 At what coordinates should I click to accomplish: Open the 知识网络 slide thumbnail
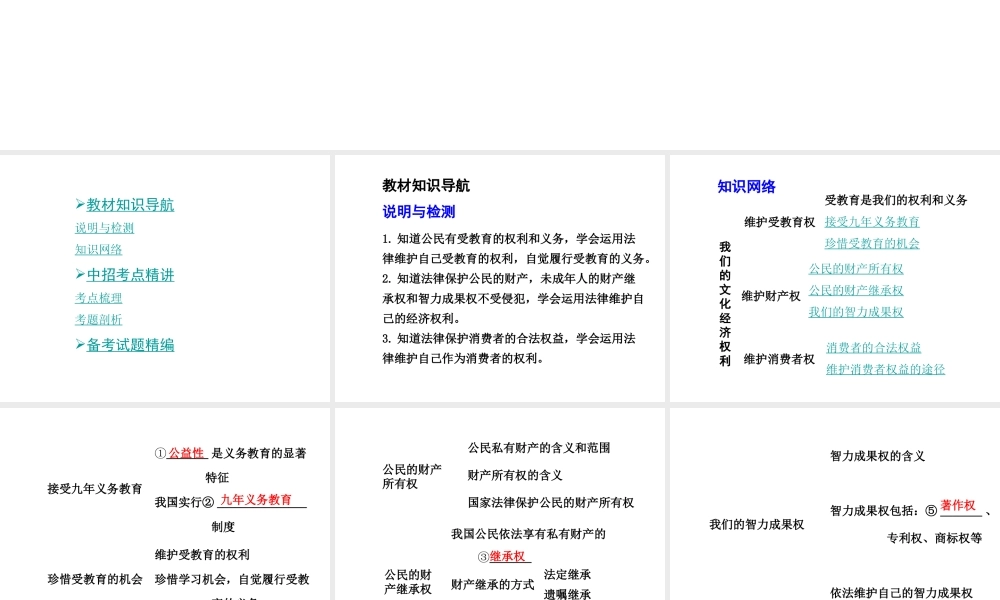point(835,279)
